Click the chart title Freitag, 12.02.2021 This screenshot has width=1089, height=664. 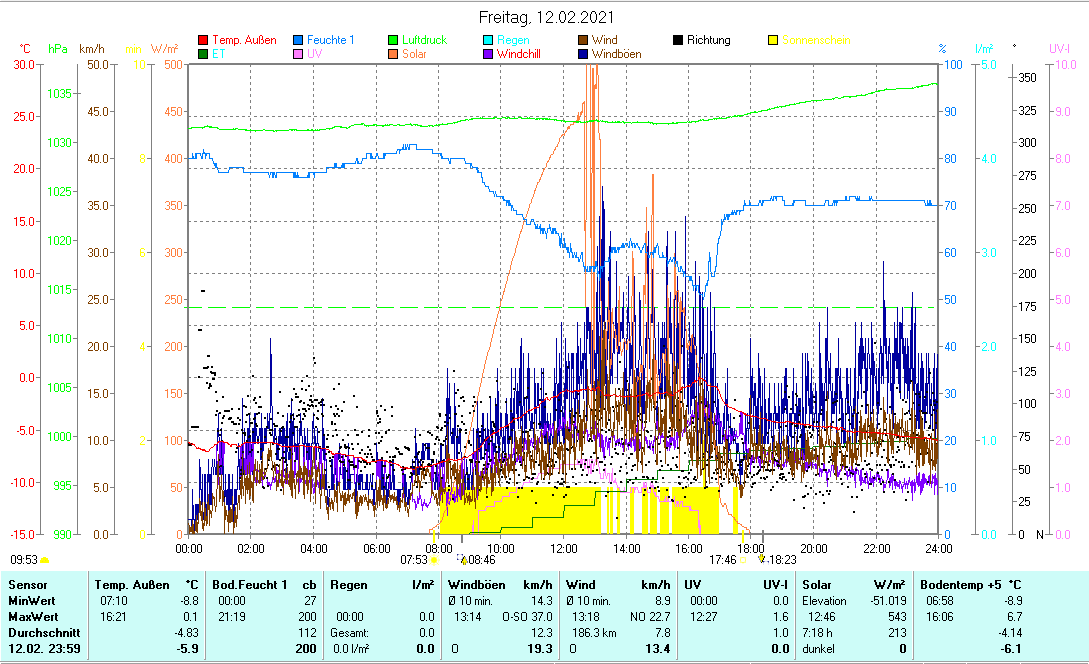pyautogui.click(x=547, y=18)
